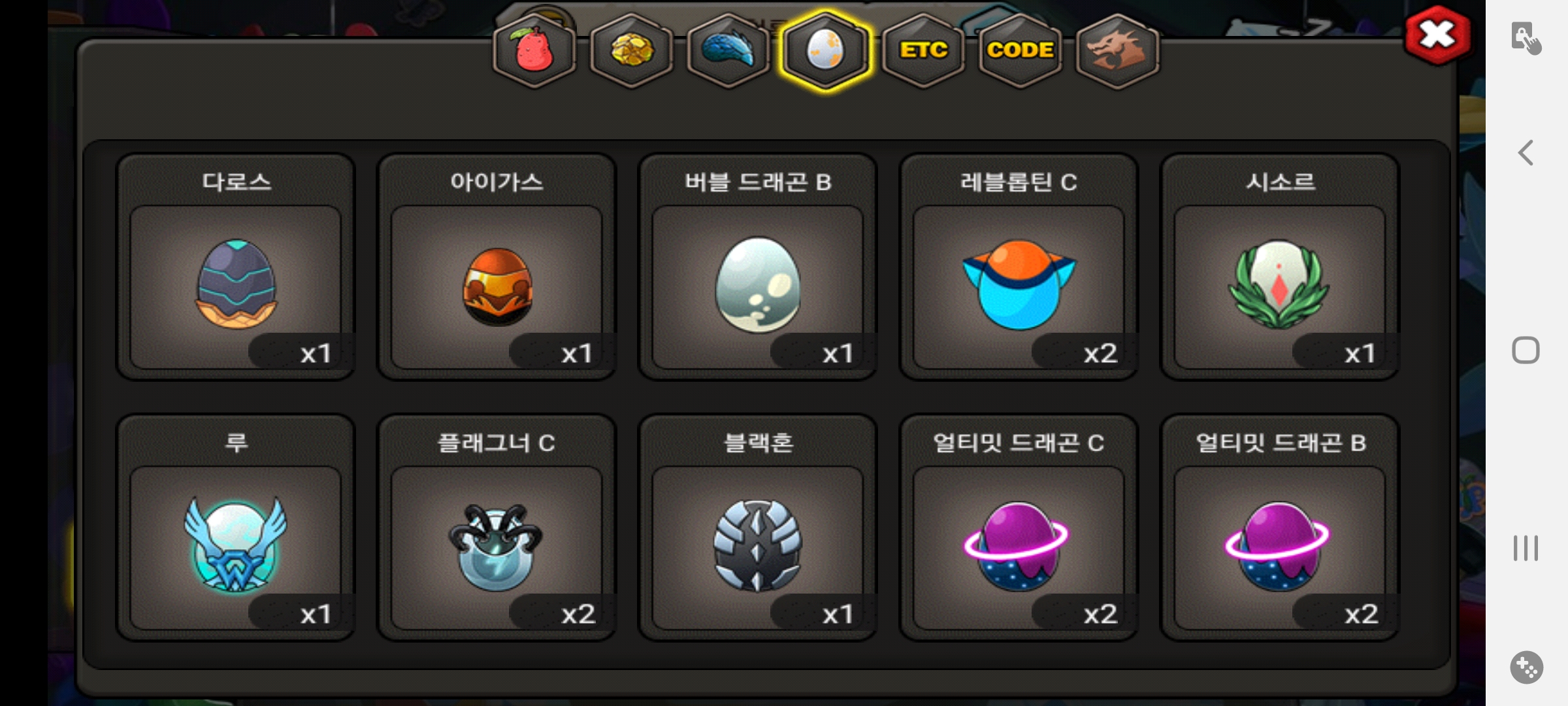Tap the Android back arrow
Viewport: 1568px width, 706px height.
point(1526,153)
